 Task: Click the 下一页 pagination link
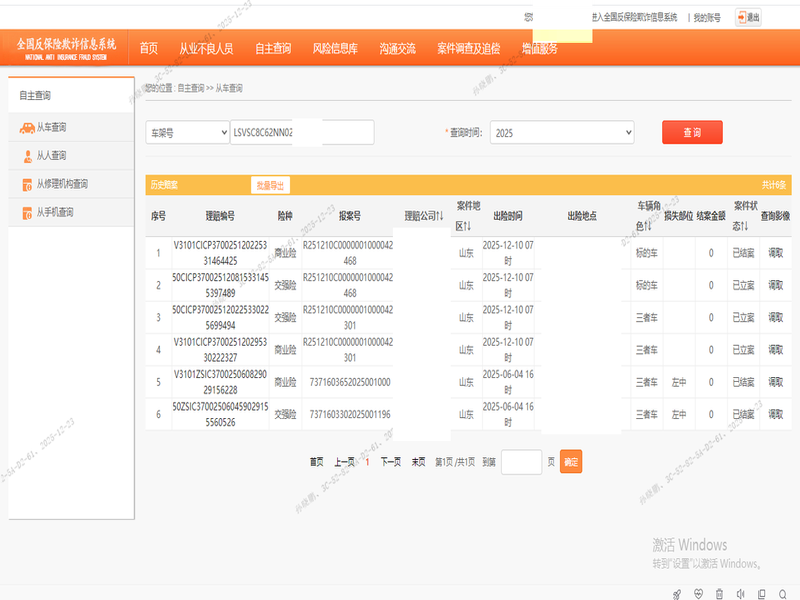coord(390,462)
